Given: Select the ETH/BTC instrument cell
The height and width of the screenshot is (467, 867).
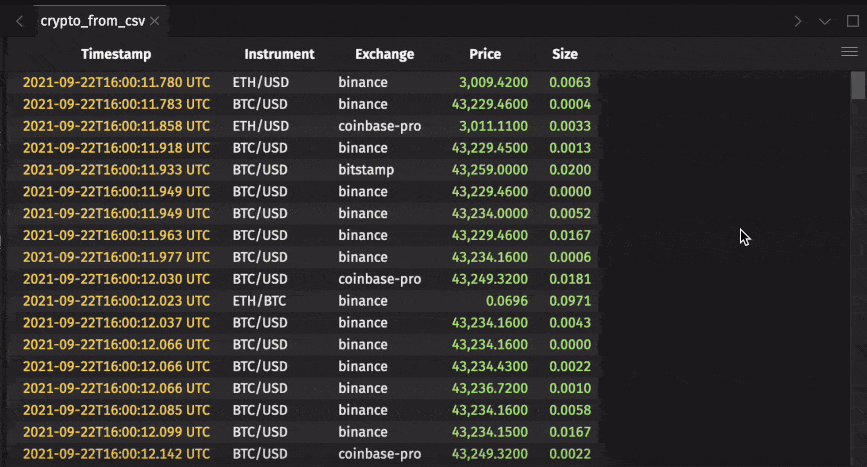Looking at the screenshot, I should click(261, 301).
